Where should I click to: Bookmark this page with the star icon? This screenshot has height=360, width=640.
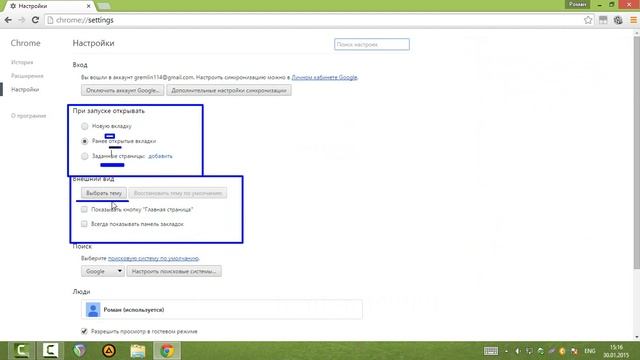588,20
